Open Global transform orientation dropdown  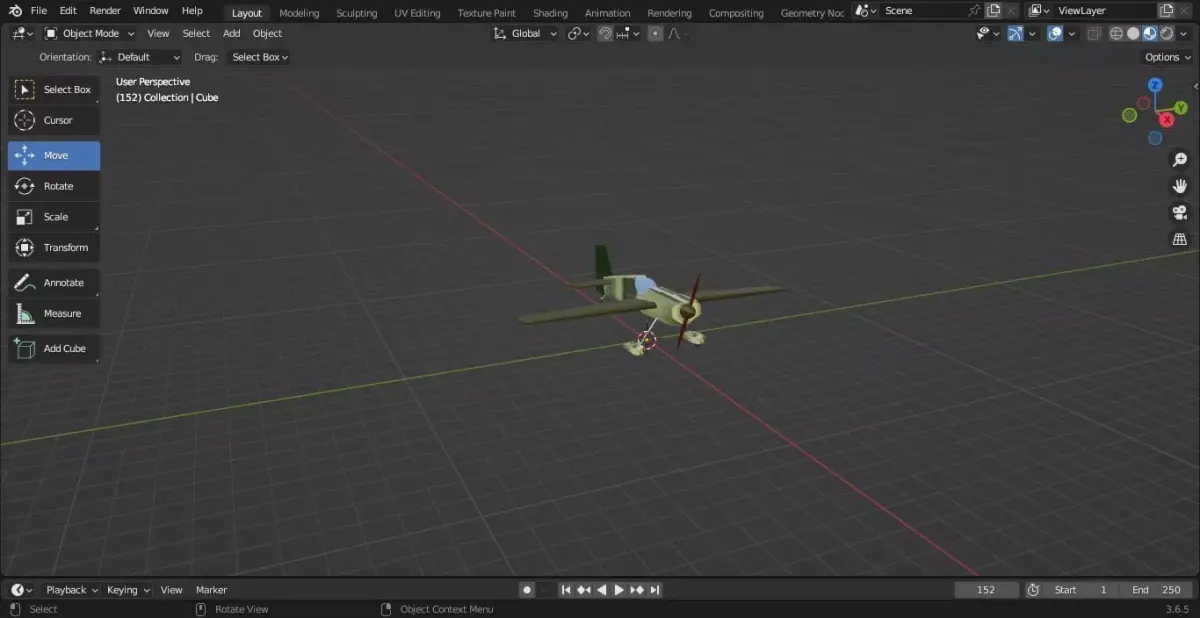(x=525, y=33)
